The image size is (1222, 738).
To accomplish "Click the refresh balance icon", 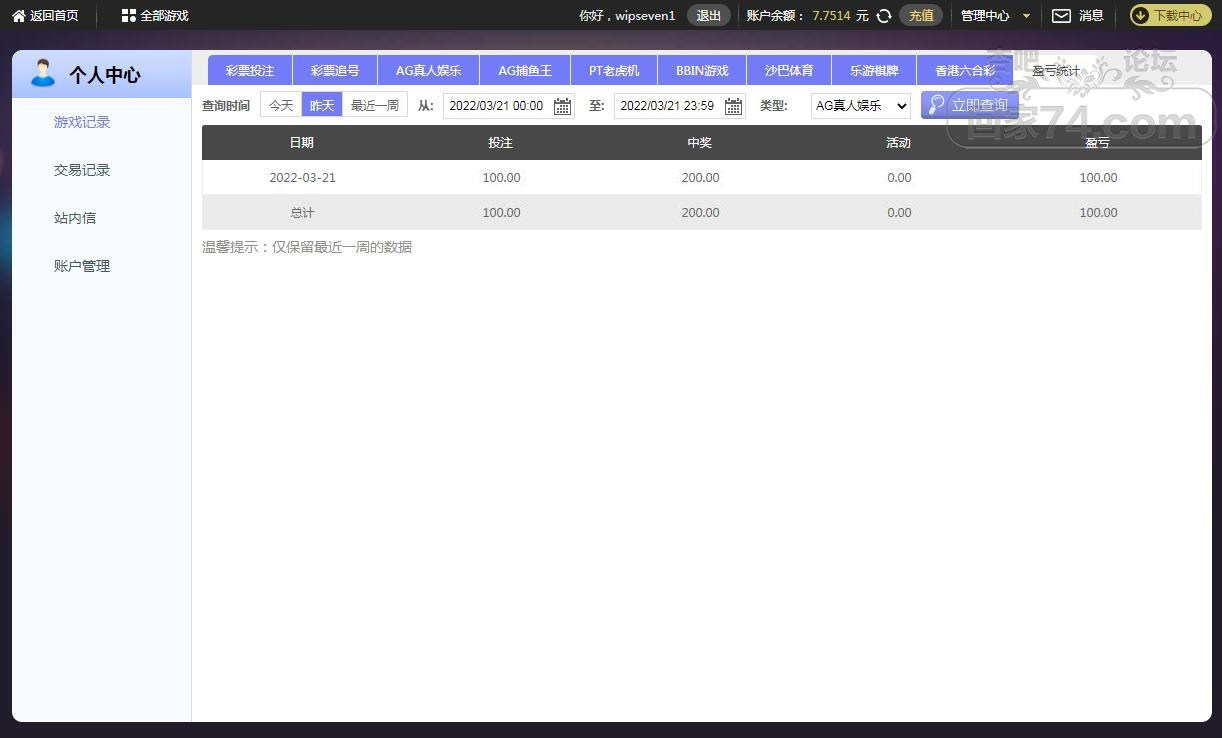I will (x=884, y=16).
